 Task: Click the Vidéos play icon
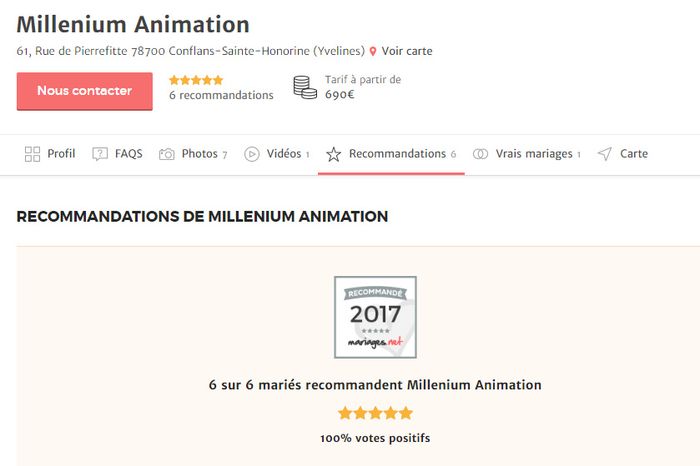(252, 154)
